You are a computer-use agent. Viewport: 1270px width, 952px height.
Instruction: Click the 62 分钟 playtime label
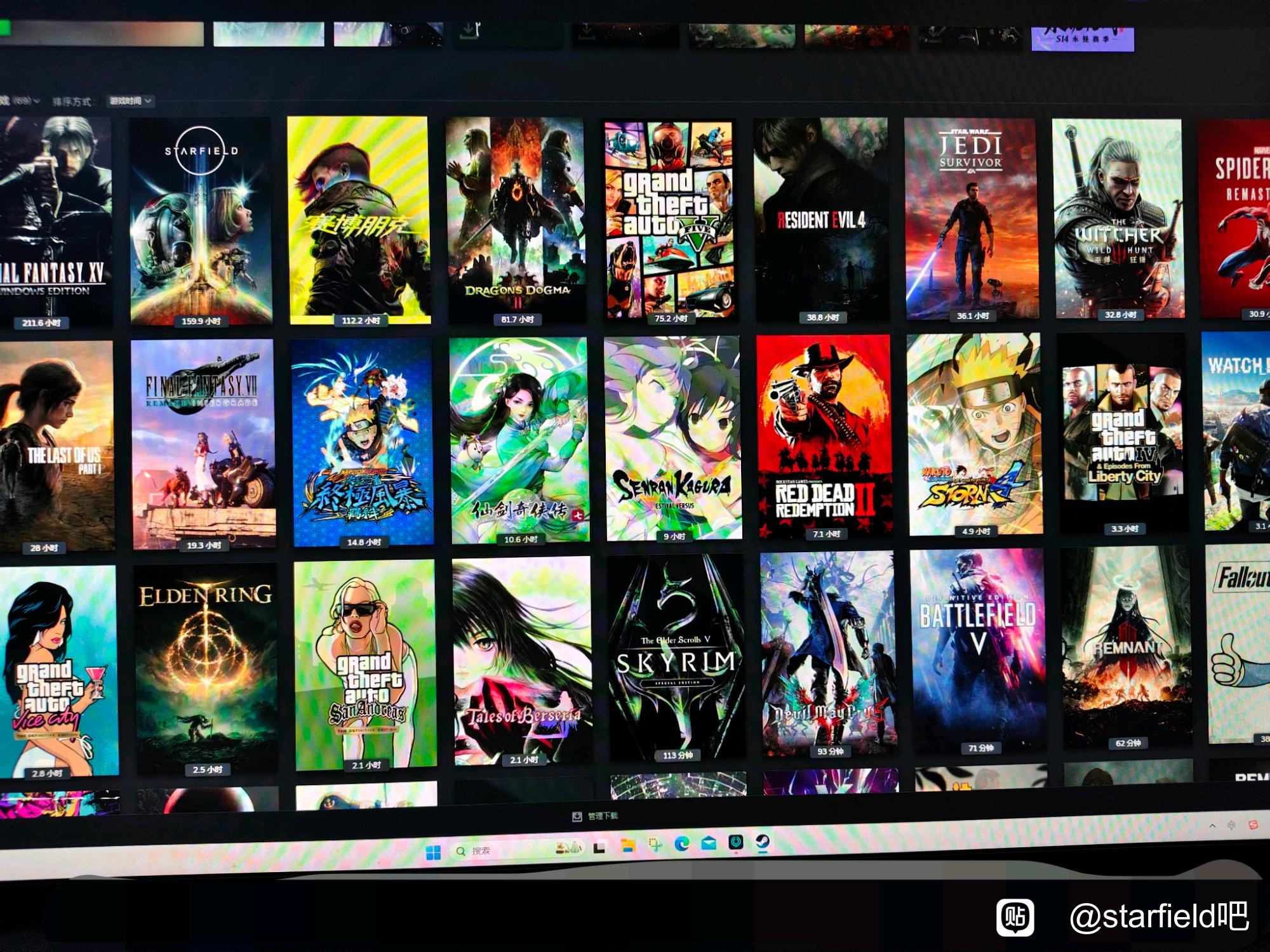coord(1128,743)
